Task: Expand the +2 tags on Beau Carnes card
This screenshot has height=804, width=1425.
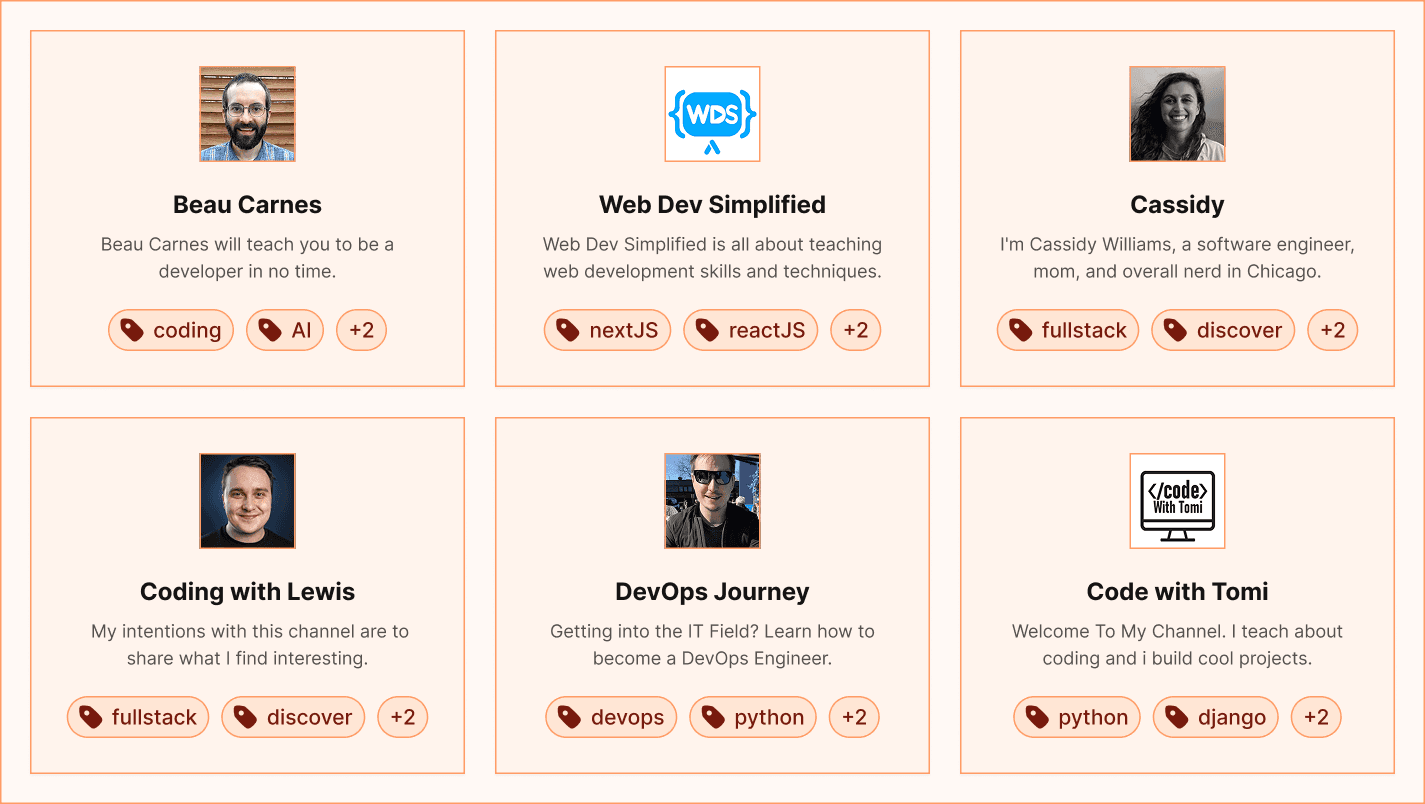Action: pos(361,330)
